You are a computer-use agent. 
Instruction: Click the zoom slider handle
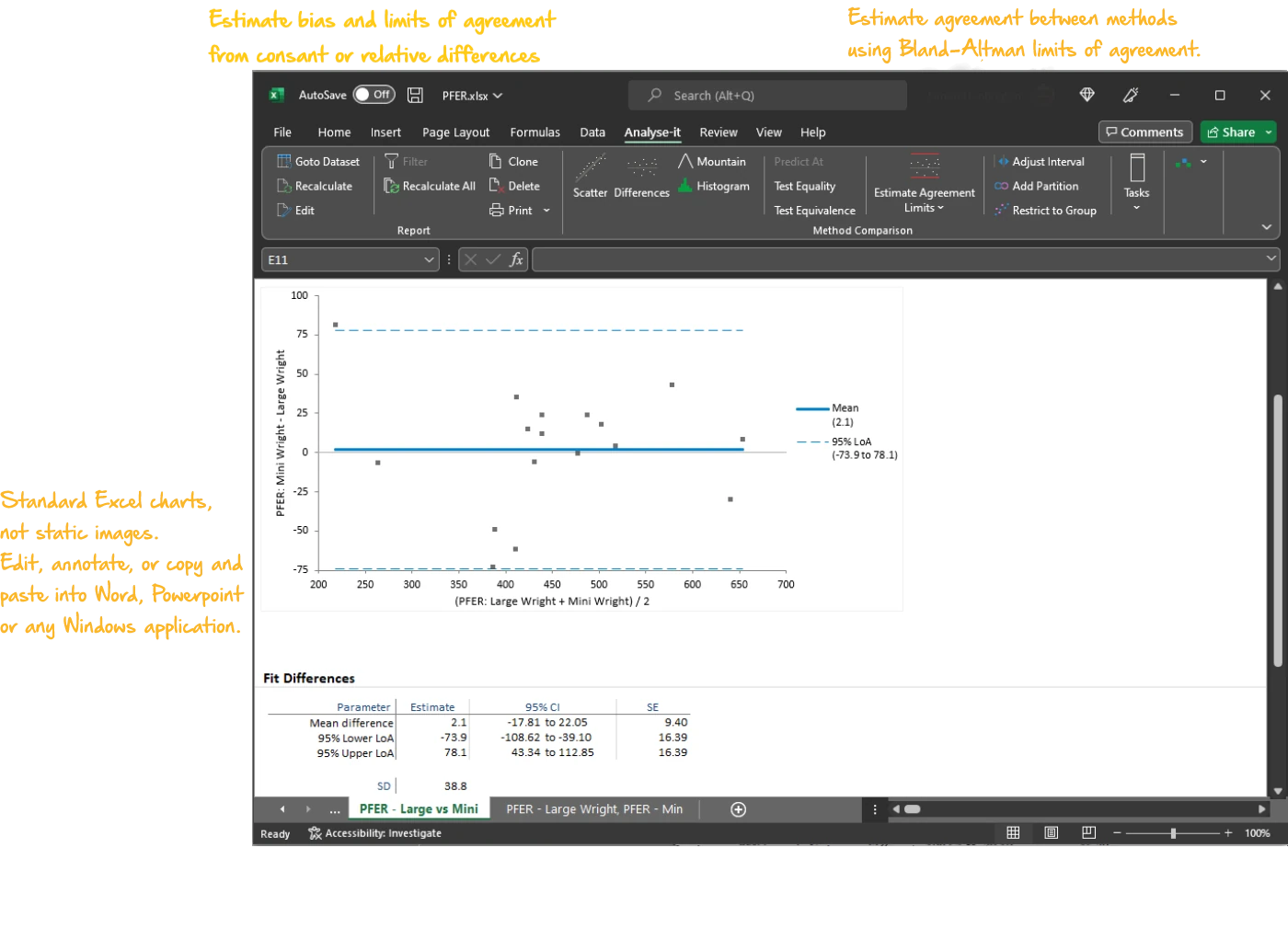click(1173, 833)
